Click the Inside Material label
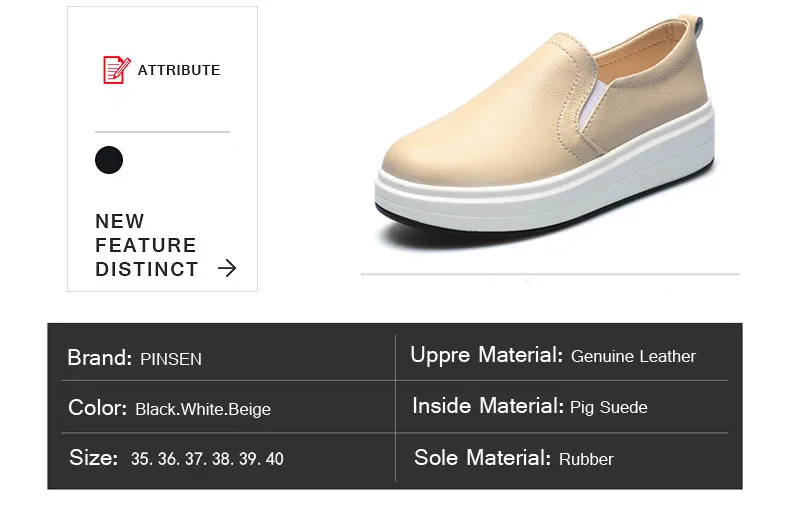Image resolution: width=790 pixels, height=522 pixels. (488, 406)
